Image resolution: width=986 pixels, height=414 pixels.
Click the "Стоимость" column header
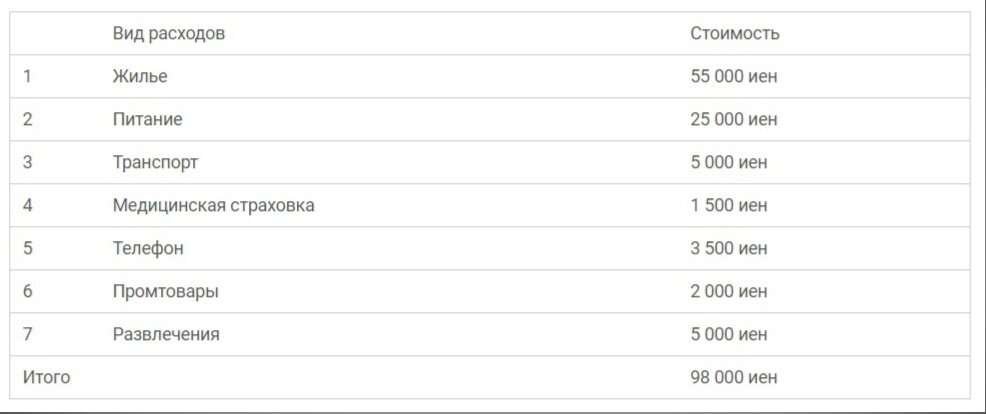click(x=734, y=33)
